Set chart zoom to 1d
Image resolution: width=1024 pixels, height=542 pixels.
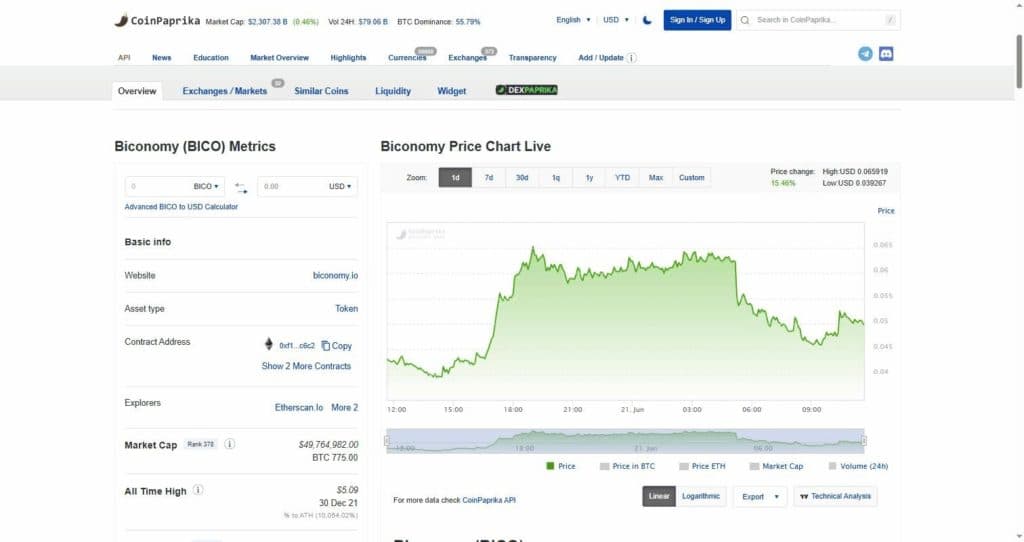tap(455, 178)
